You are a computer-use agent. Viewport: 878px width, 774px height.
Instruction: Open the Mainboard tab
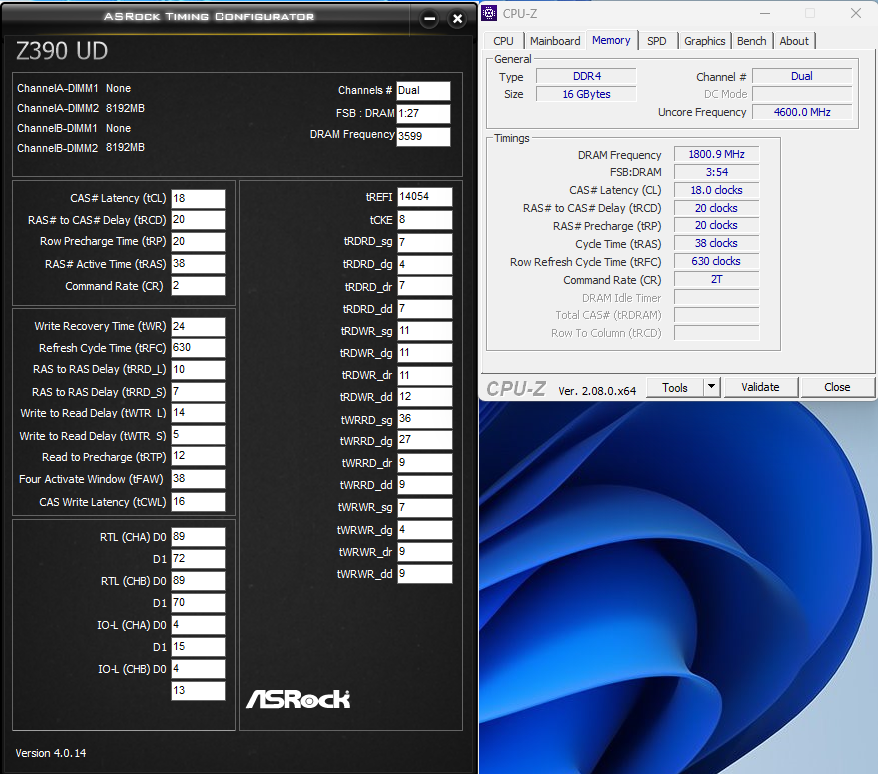click(x=555, y=41)
